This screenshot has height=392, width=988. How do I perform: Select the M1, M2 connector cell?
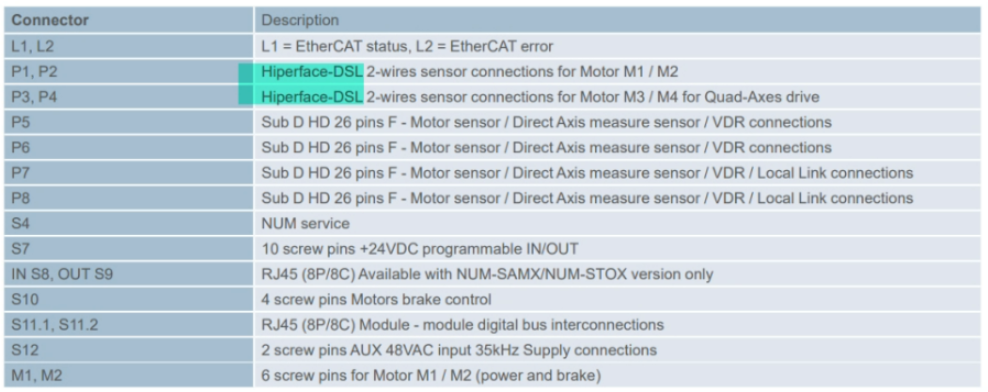tap(128, 376)
